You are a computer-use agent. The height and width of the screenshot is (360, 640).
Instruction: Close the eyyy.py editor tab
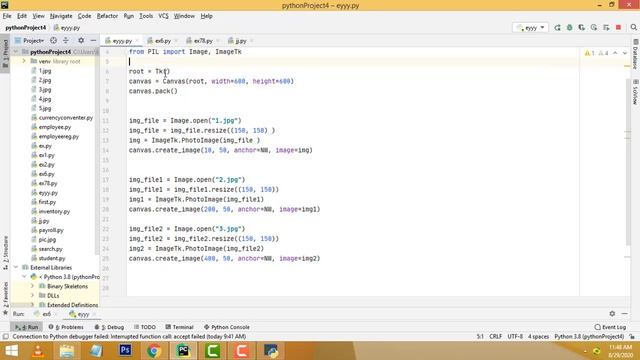point(137,41)
